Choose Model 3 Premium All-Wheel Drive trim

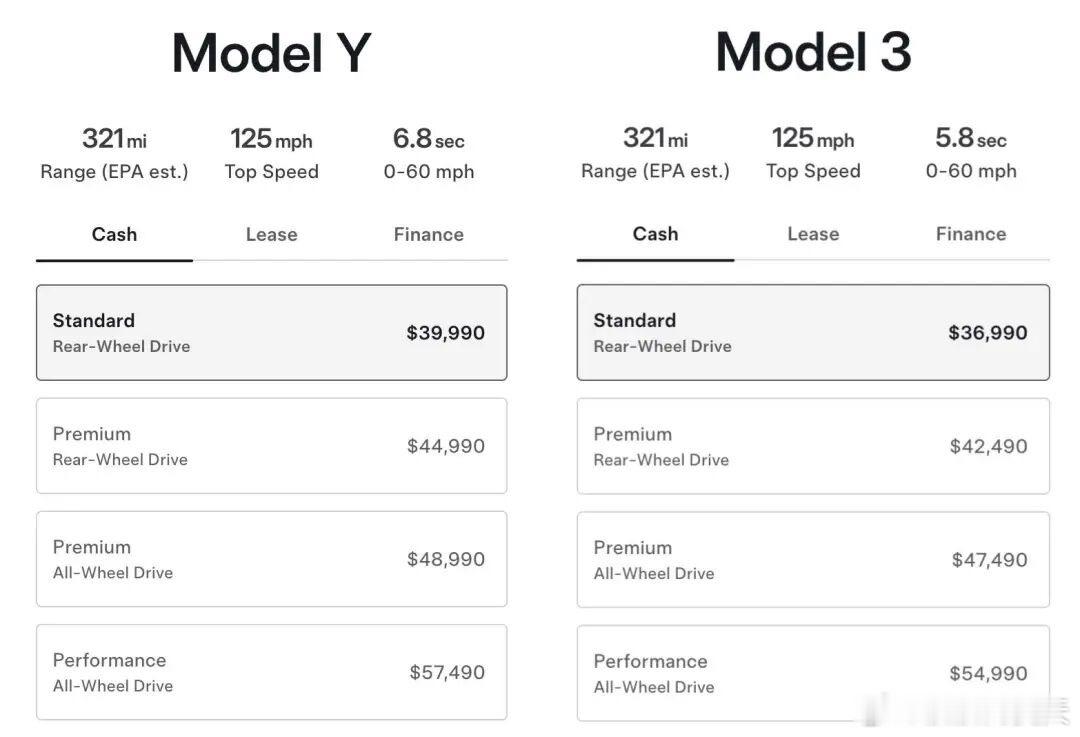click(x=813, y=560)
